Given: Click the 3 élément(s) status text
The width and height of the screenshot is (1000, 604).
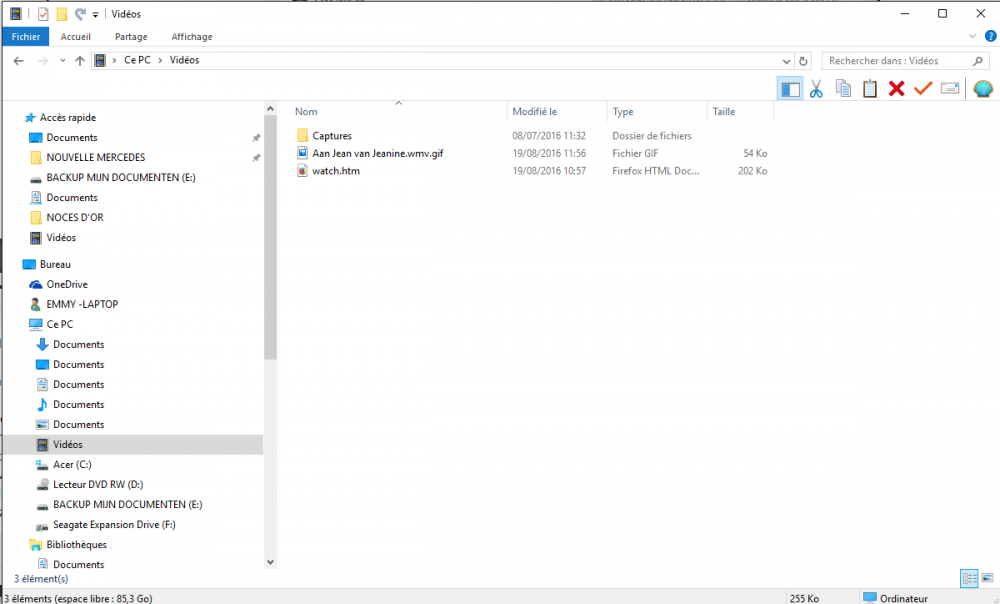Looking at the screenshot, I should [x=41, y=578].
